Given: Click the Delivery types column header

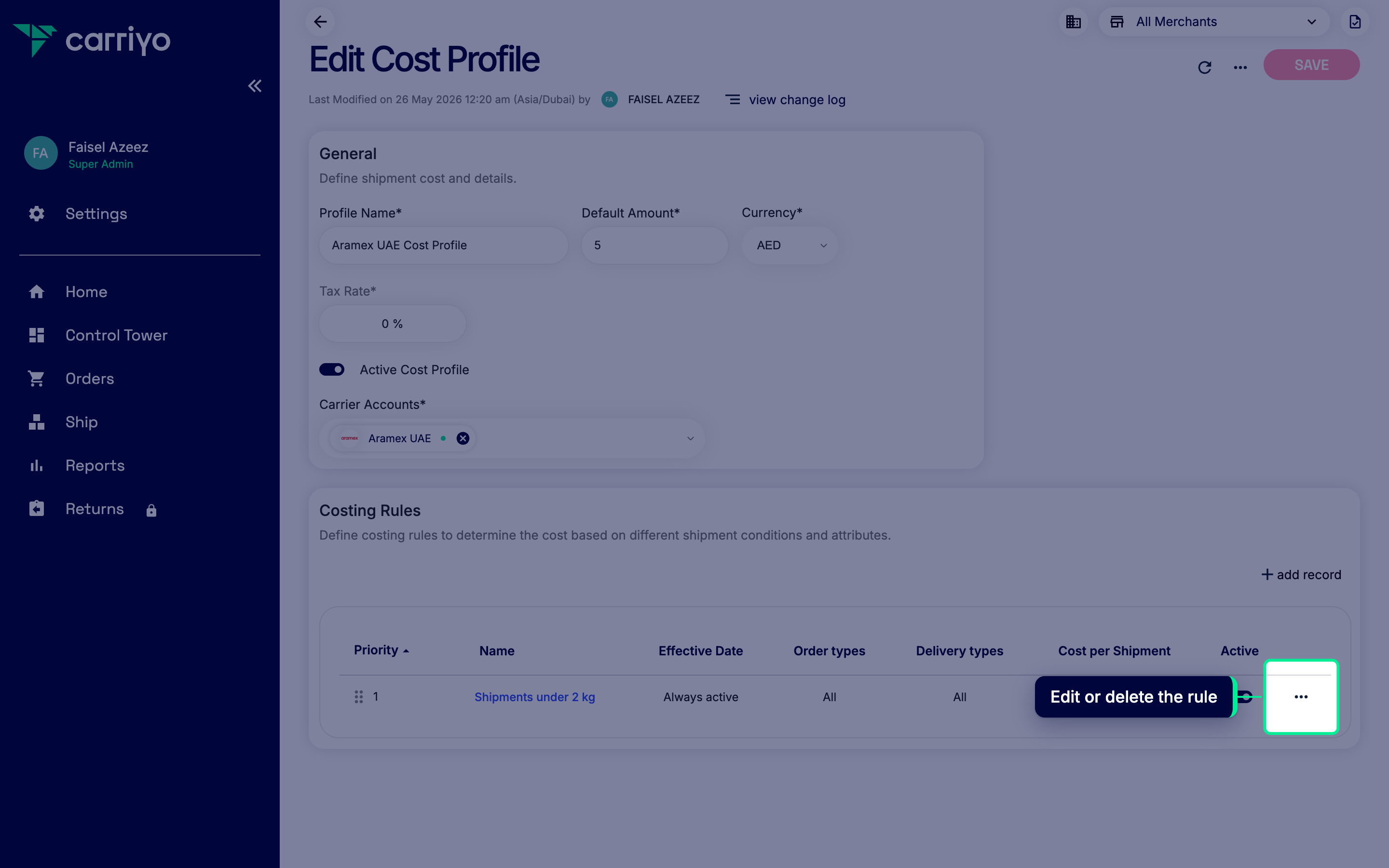Looking at the screenshot, I should (x=959, y=651).
